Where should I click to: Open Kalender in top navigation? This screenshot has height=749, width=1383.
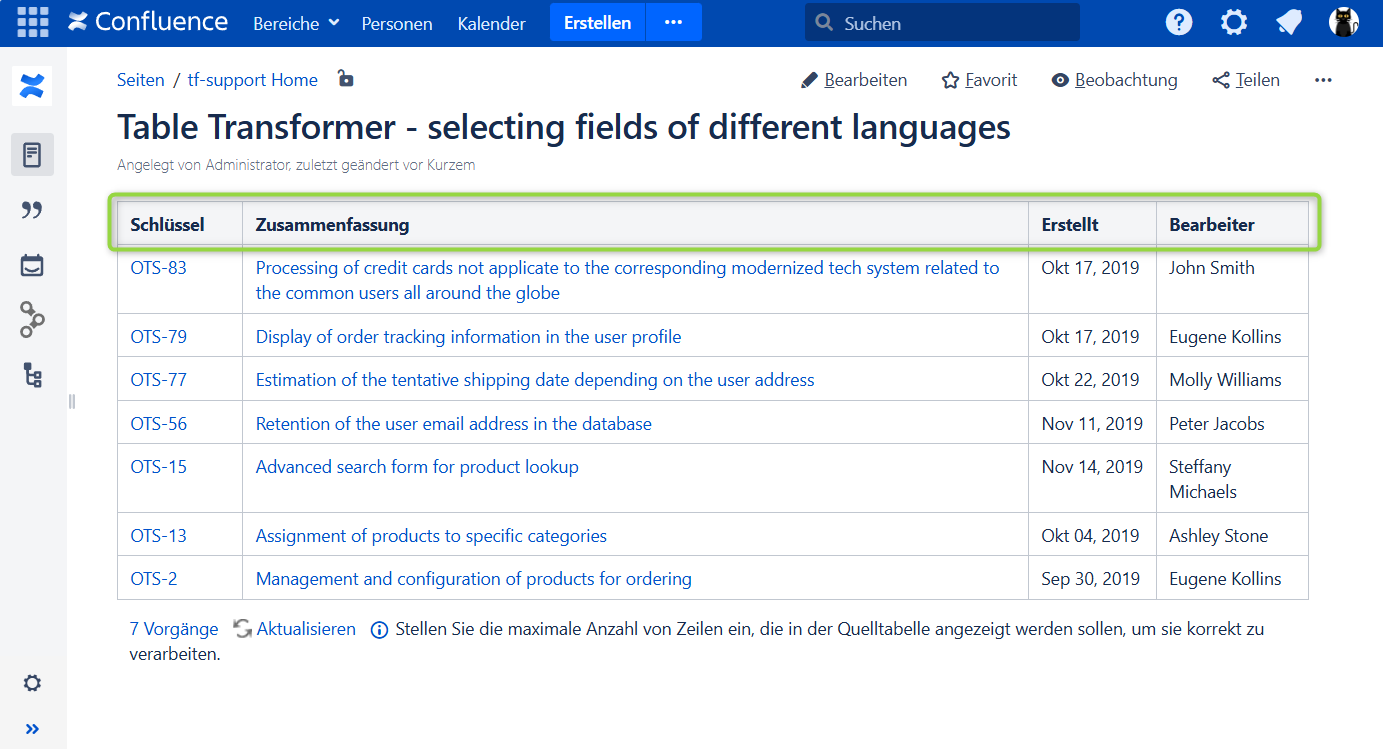coord(491,23)
